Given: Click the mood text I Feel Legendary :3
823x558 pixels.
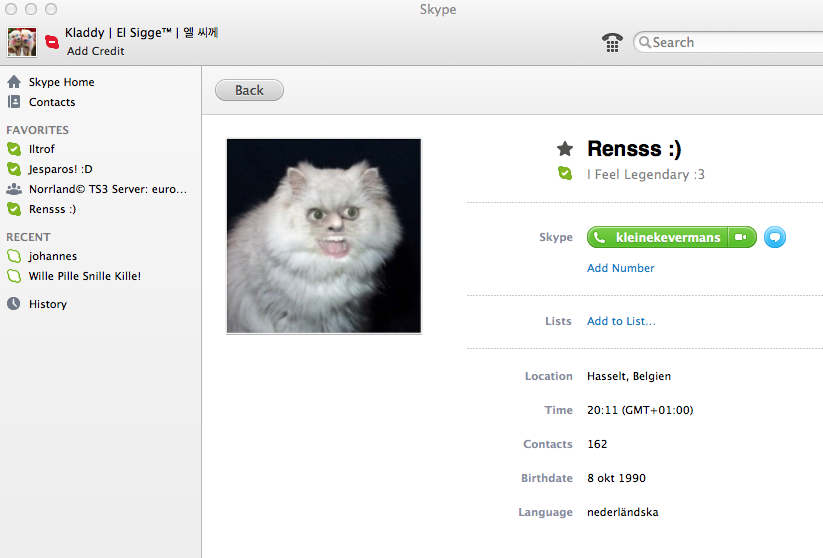Looking at the screenshot, I should (x=646, y=174).
